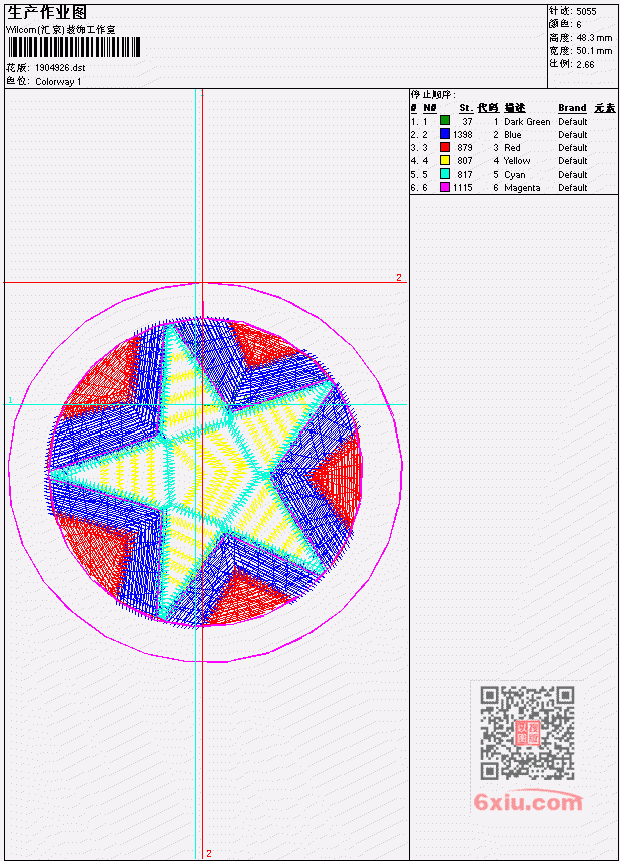Click the Cyan color swatch
The width and height of the screenshot is (620, 861).
(445, 174)
